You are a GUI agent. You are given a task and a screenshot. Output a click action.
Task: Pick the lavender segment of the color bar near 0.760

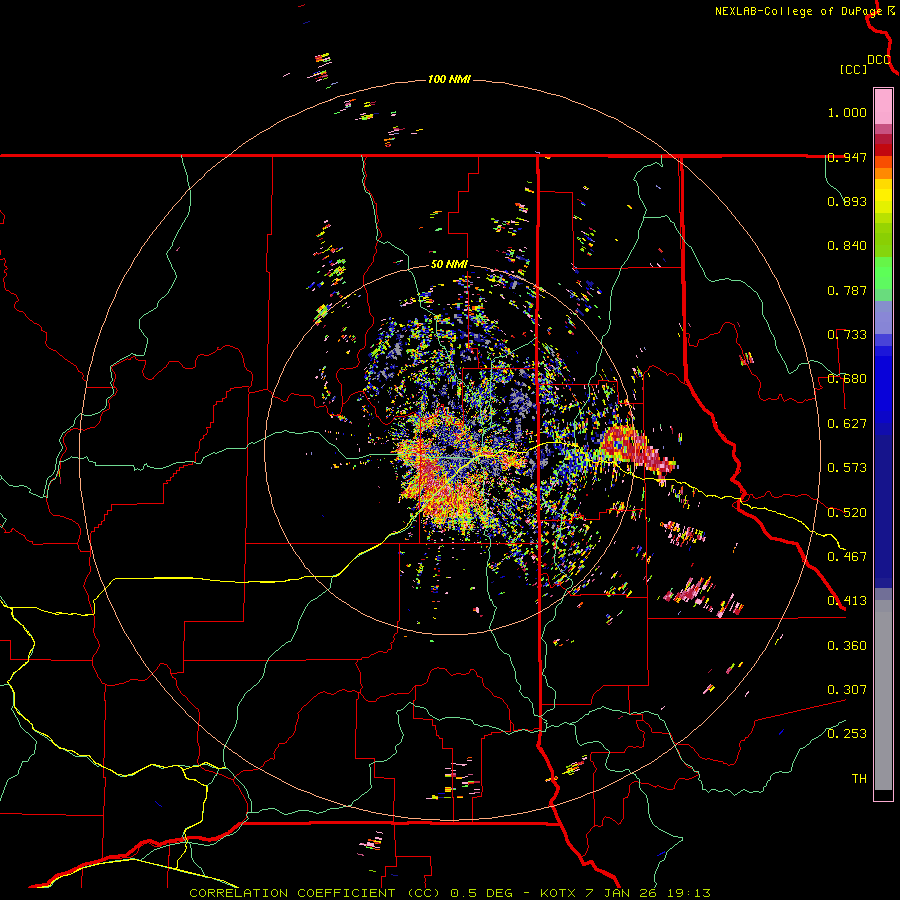pos(883,317)
